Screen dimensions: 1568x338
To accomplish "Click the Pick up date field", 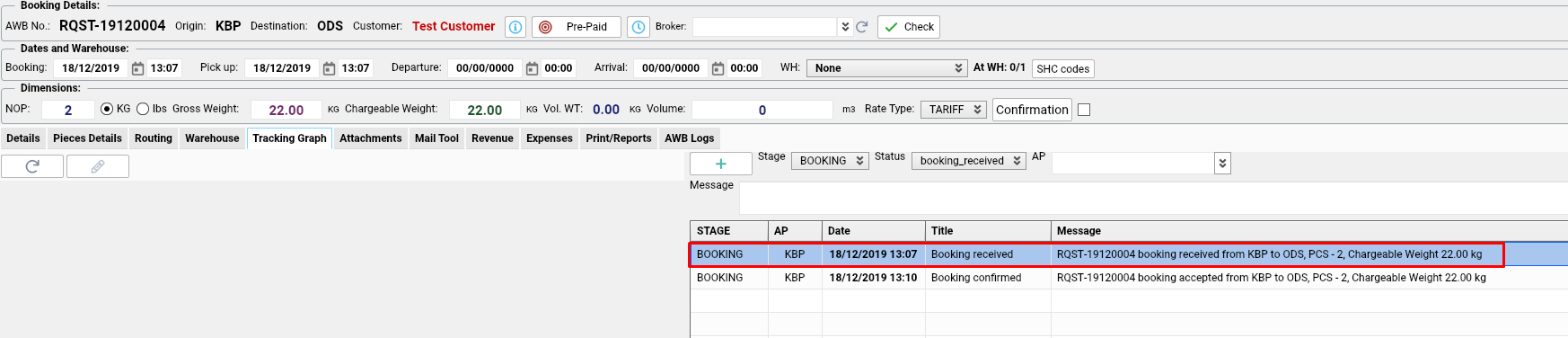I will [x=282, y=68].
